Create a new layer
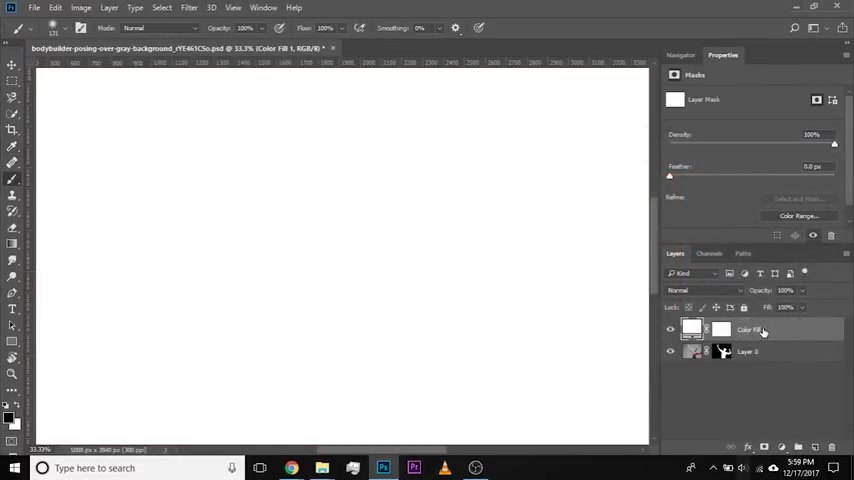Screen dimensions: 854x480 coord(815,447)
